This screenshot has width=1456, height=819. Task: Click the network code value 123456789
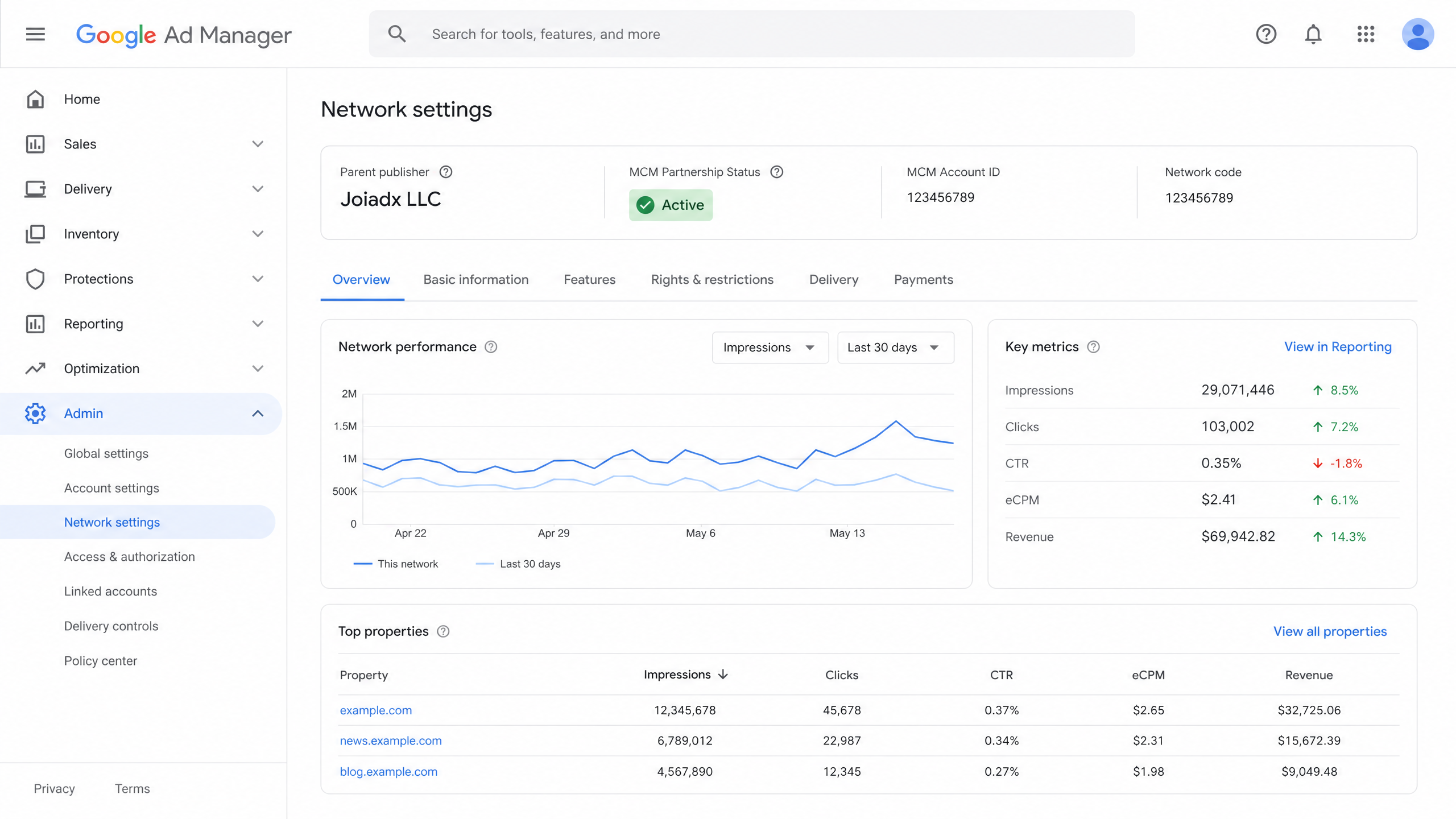coord(1199,198)
